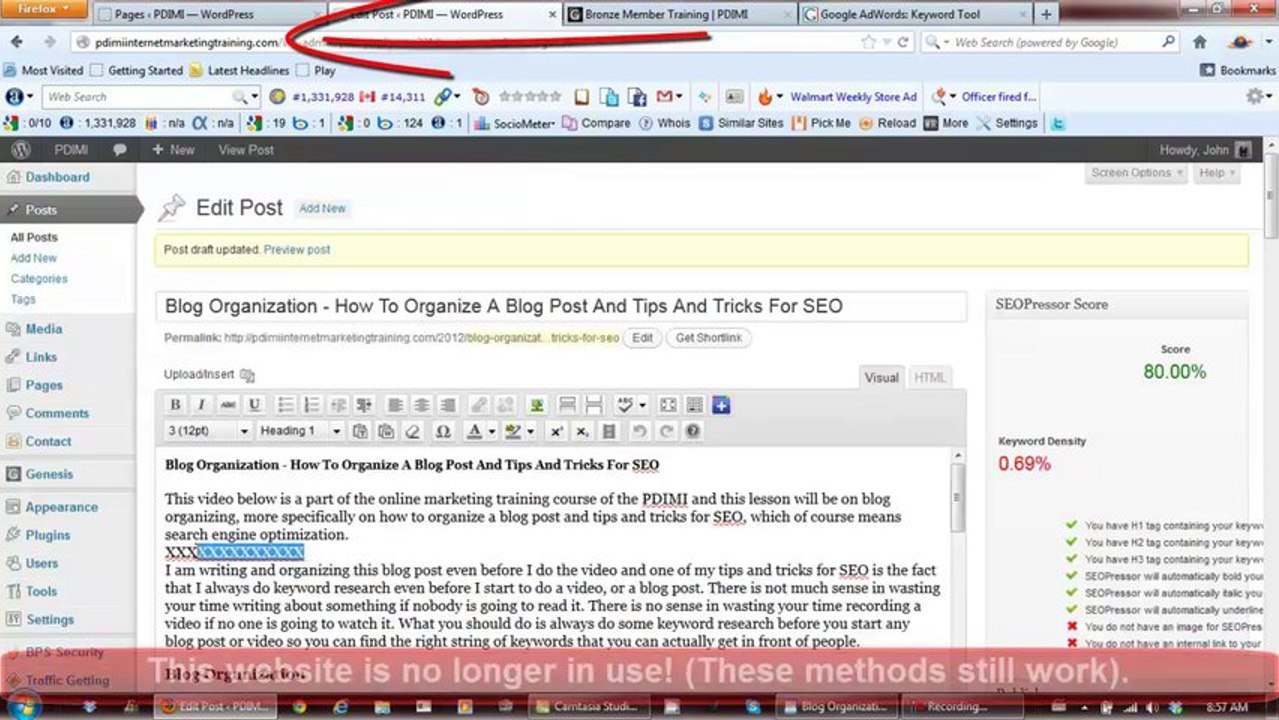Open Categories under Posts
The height and width of the screenshot is (720, 1279).
(x=39, y=279)
